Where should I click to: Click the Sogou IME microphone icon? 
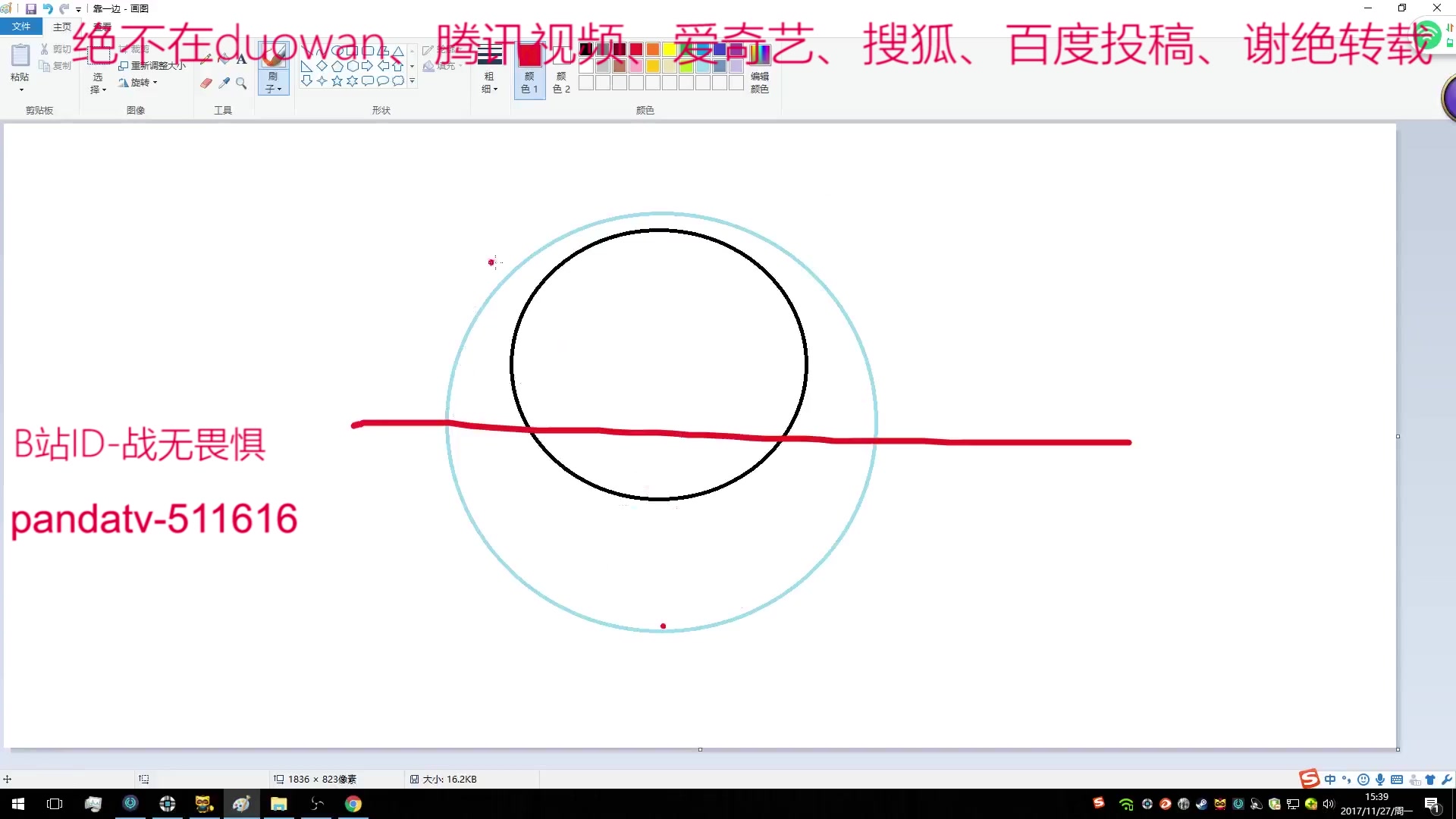click(1380, 780)
